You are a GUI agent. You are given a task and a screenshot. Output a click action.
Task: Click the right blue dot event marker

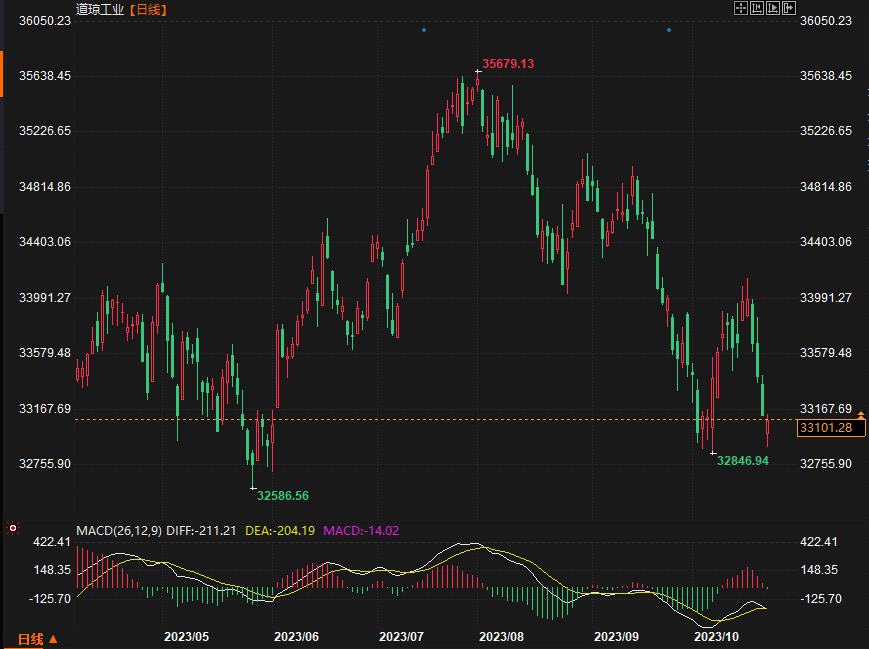point(669,30)
